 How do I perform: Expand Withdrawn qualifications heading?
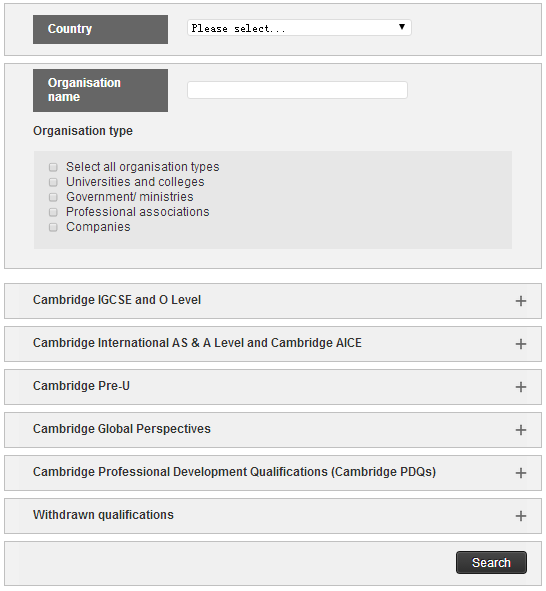pyautogui.click(x=103, y=514)
